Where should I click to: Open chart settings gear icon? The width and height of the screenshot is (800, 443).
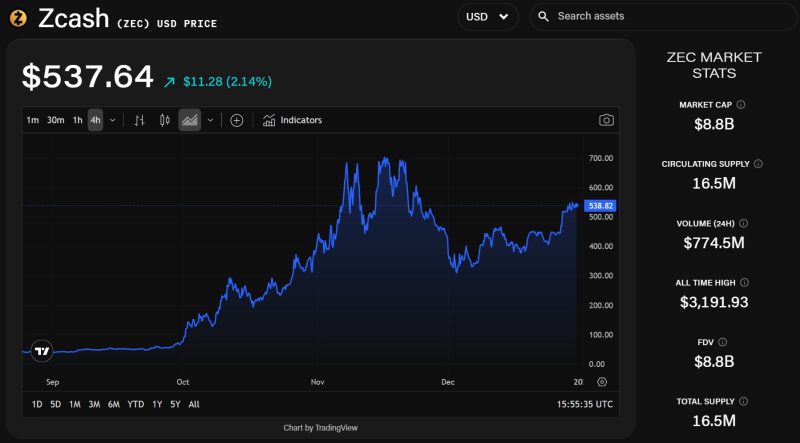(x=601, y=382)
